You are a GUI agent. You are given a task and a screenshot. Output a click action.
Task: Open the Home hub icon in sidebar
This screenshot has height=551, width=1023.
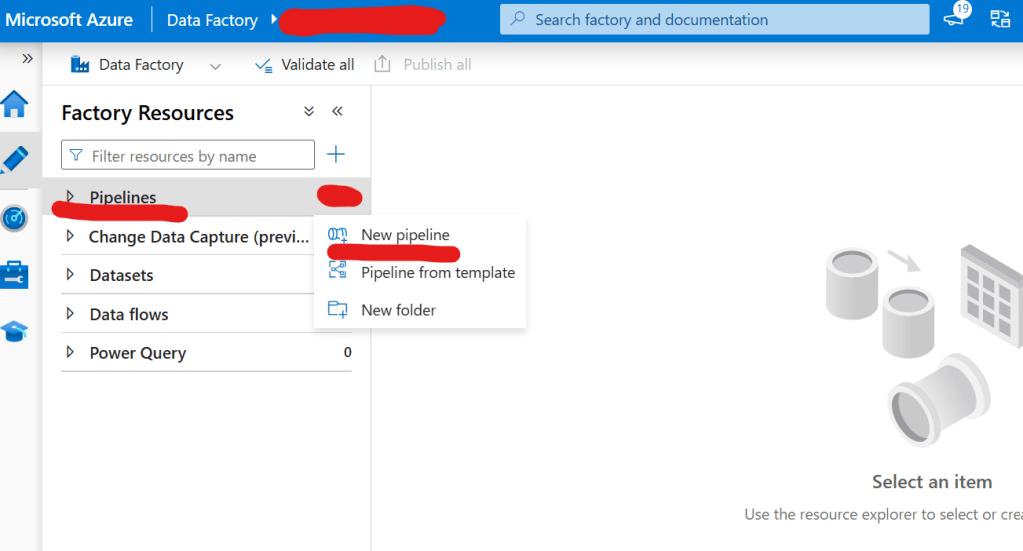click(16, 104)
